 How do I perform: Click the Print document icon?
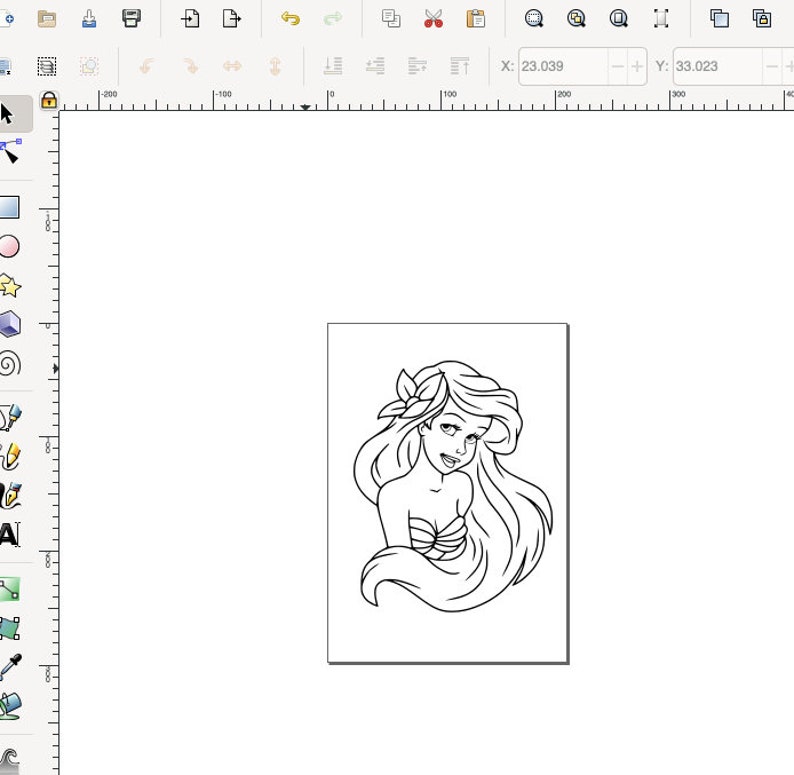[132, 19]
